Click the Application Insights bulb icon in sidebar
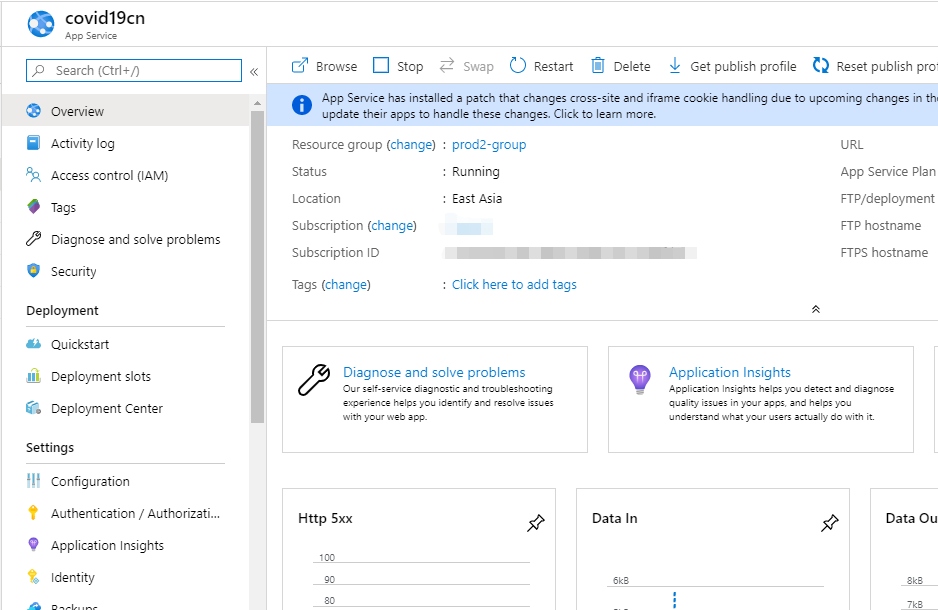Image resolution: width=938 pixels, height=610 pixels. tap(34, 544)
